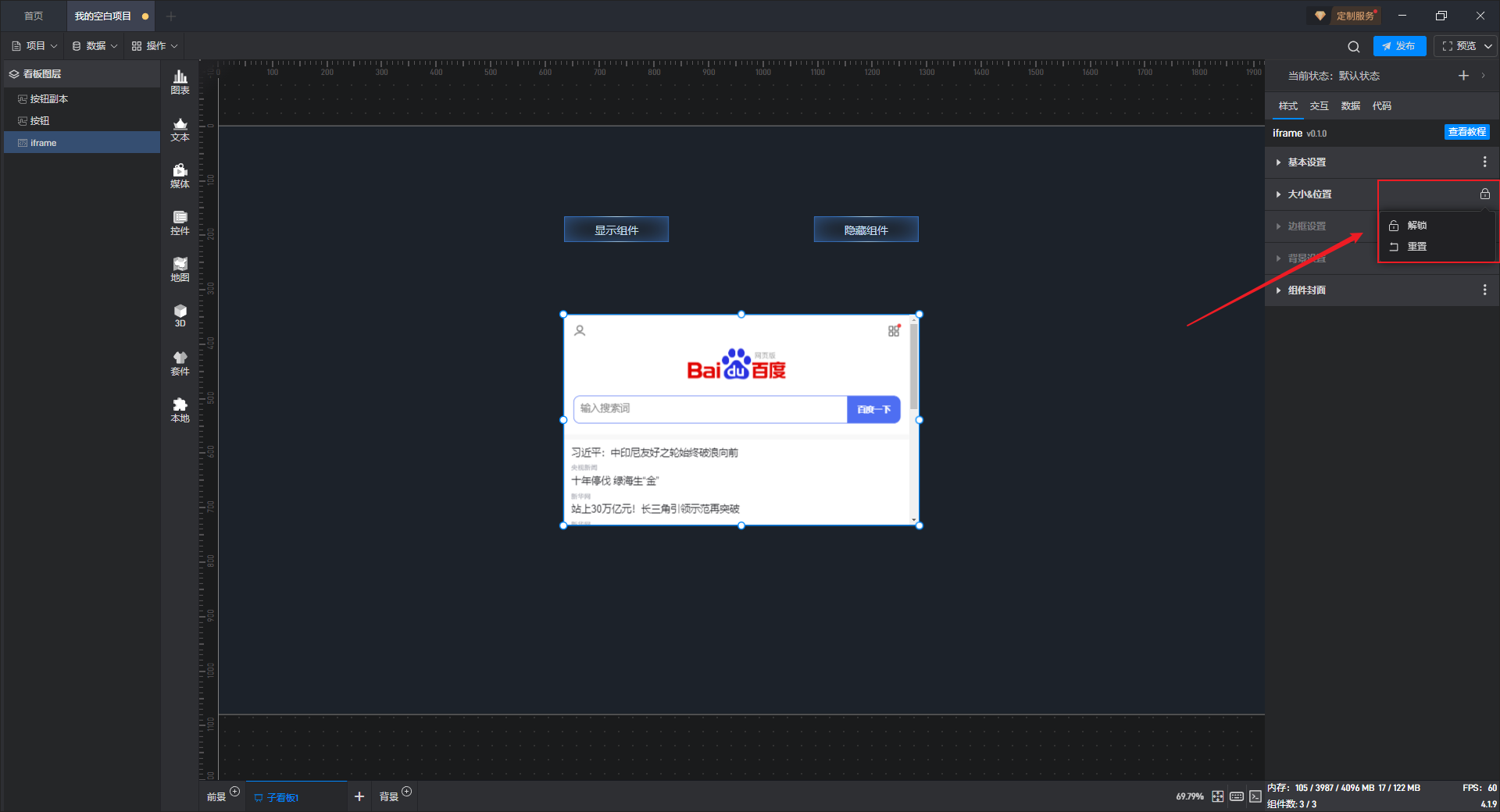Switch to the 数据 tab in right panel

click(x=1350, y=106)
